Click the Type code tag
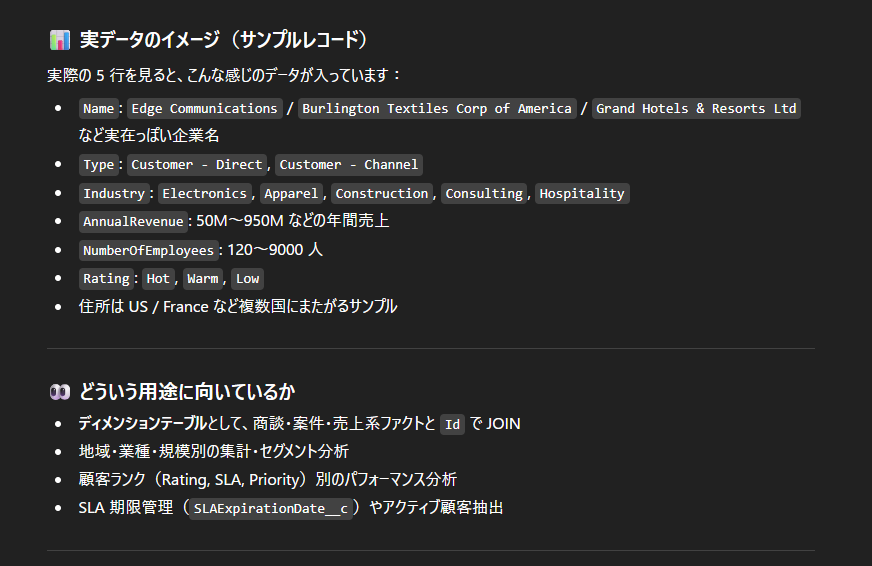 [x=98, y=165]
